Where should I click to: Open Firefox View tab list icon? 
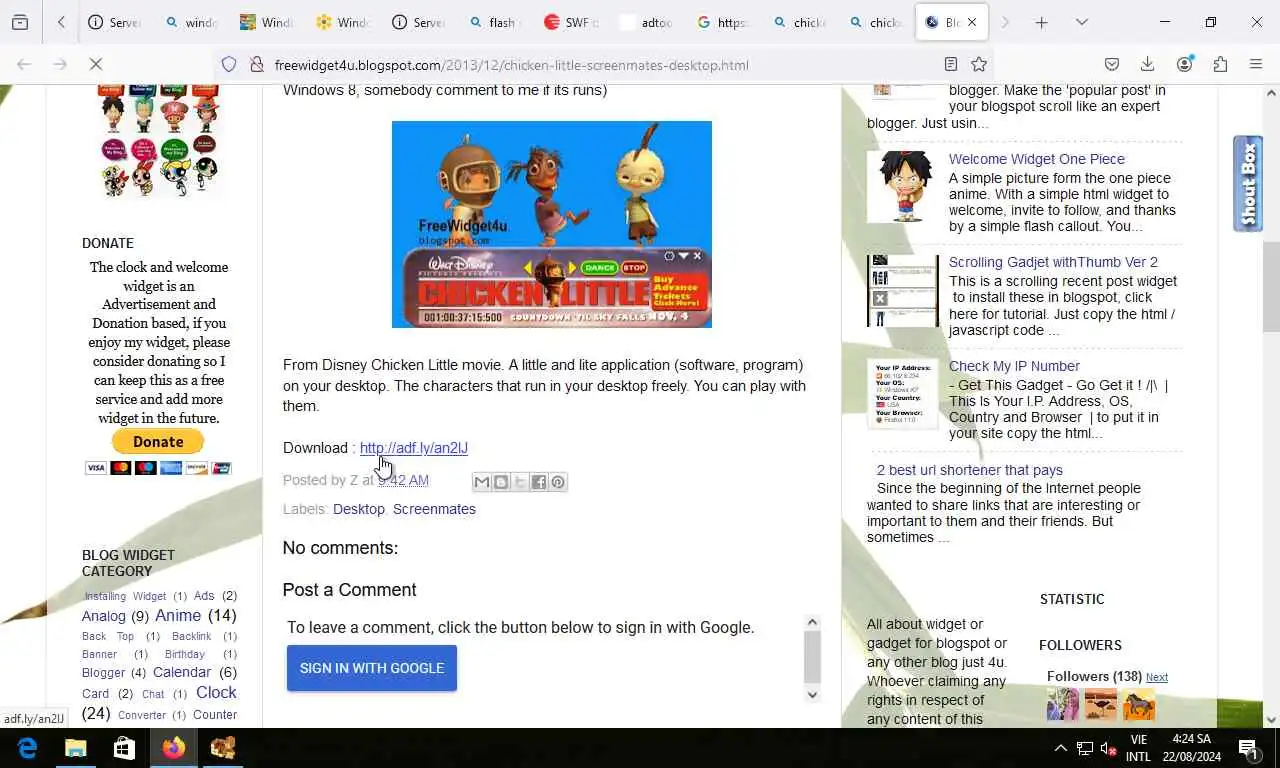pyautogui.click(x=20, y=22)
